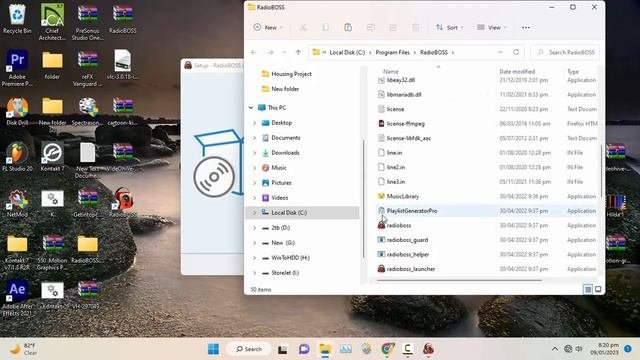Click Local Disk (C:) in the address breadcrumb
The height and width of the screenshot is (360, 640).
pyautogui.click(x=347, y=52)
